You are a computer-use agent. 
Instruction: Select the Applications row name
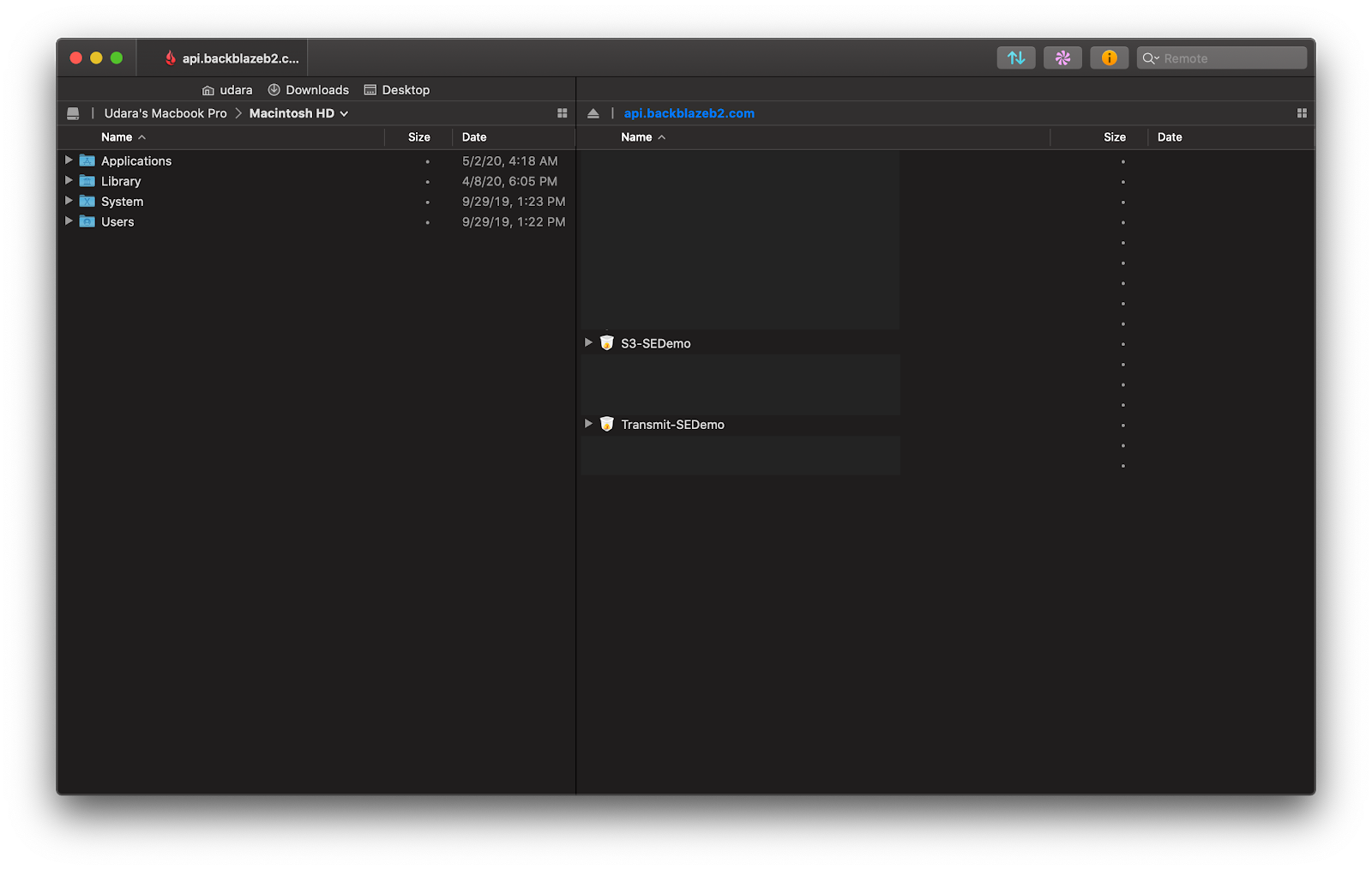(x=136, y=161)
